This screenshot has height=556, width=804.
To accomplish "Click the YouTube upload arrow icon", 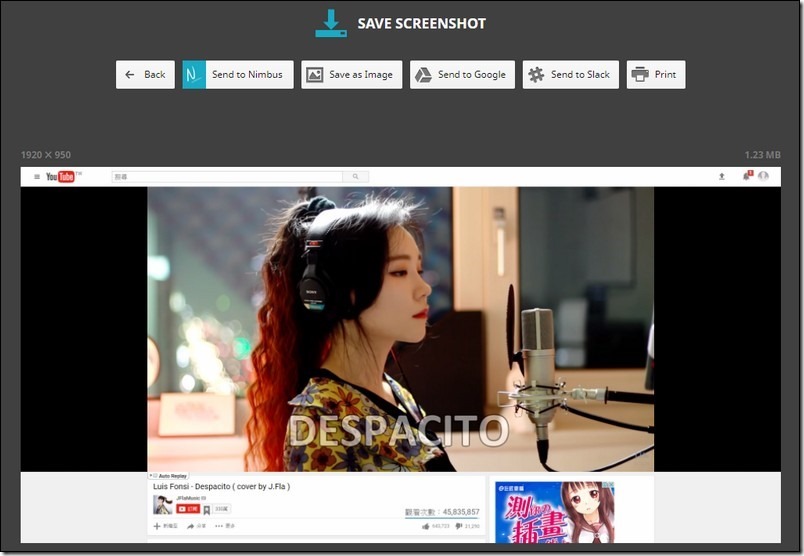I will pos(721,176).
